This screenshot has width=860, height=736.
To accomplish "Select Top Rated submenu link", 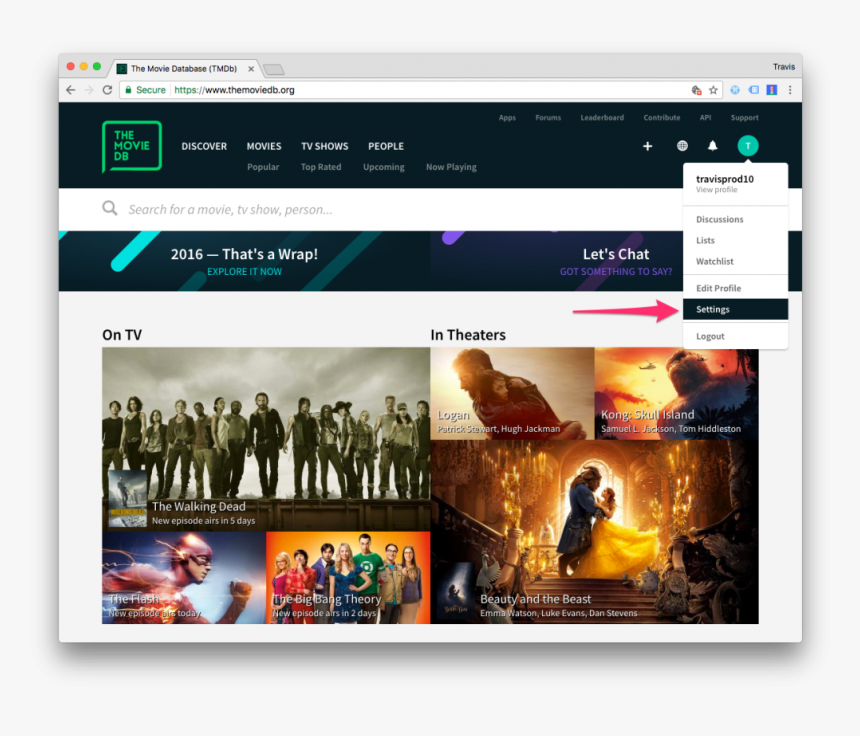I will point(321,167).
